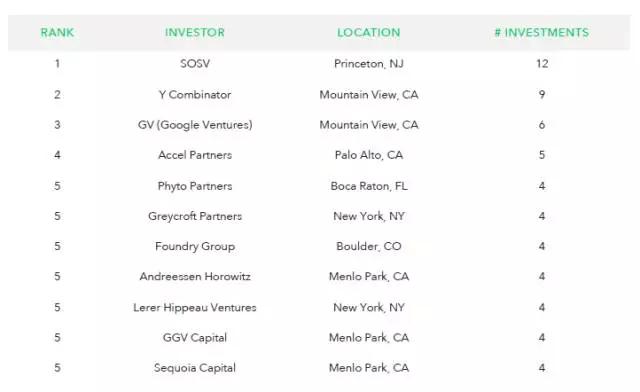Click the Boulder, CO location cell
640x392 pixels.
click(x=369, y=247)
